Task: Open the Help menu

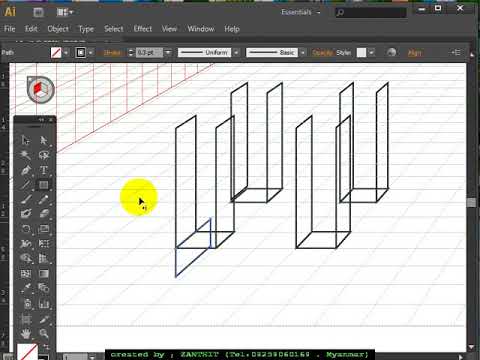Action: 232,29
